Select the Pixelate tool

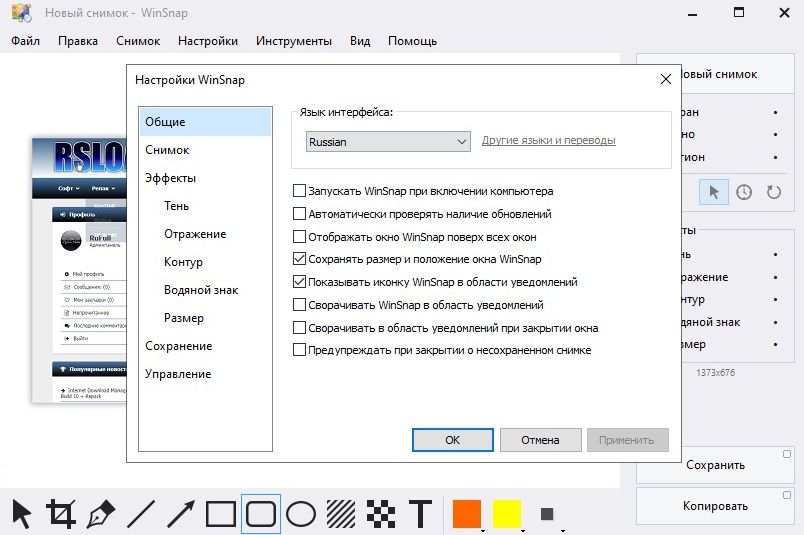[381, 513]
